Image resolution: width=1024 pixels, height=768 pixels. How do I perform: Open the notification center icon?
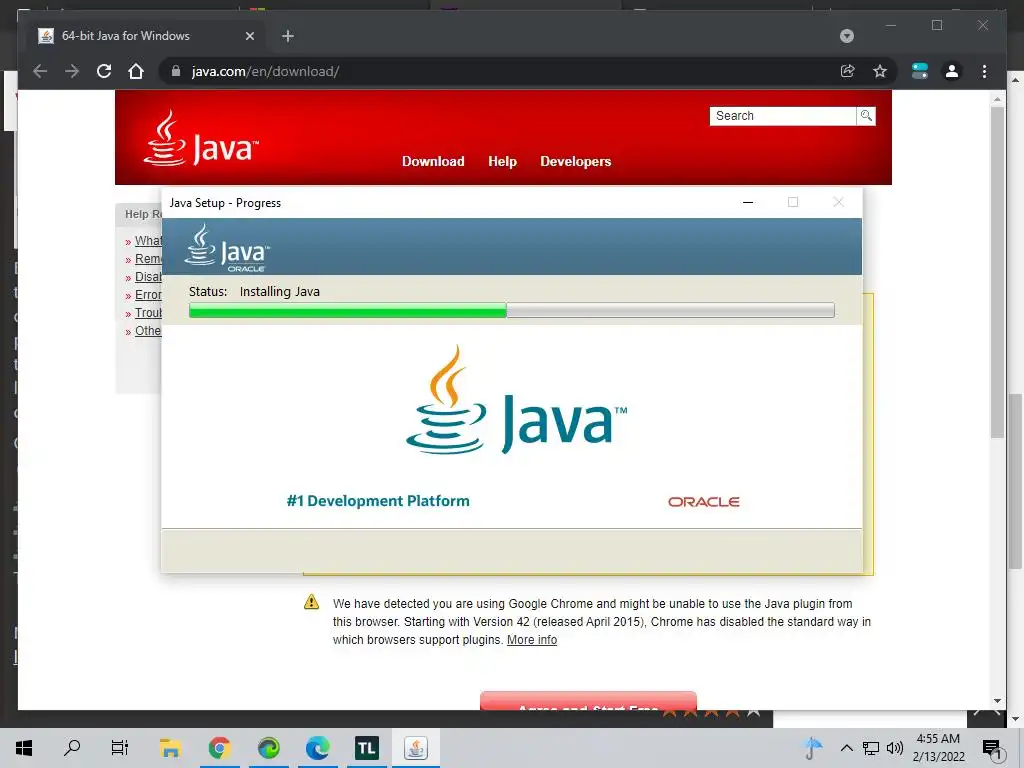coord(992,748)
